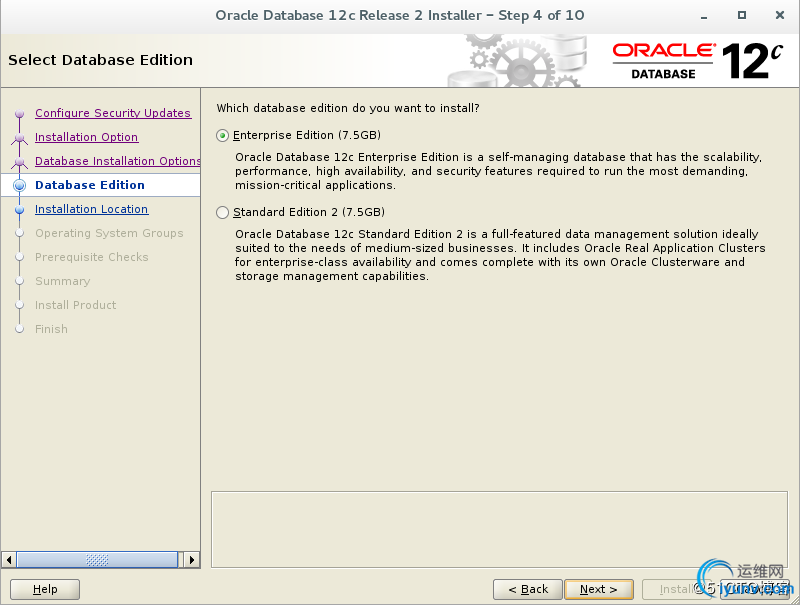Open the Configure Security Updates step
Image resolution: width=800 pixels, height=605 pixels.
[113, 113]
